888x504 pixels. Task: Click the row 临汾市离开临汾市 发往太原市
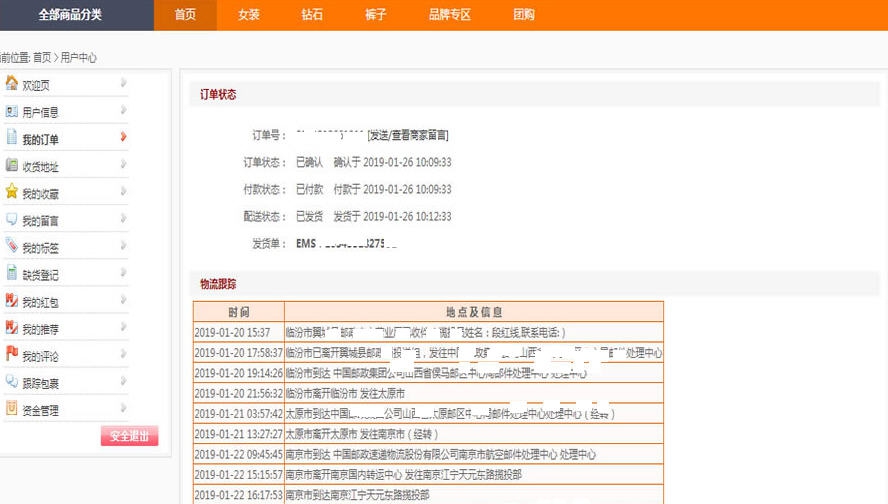[x=428, y=394]
